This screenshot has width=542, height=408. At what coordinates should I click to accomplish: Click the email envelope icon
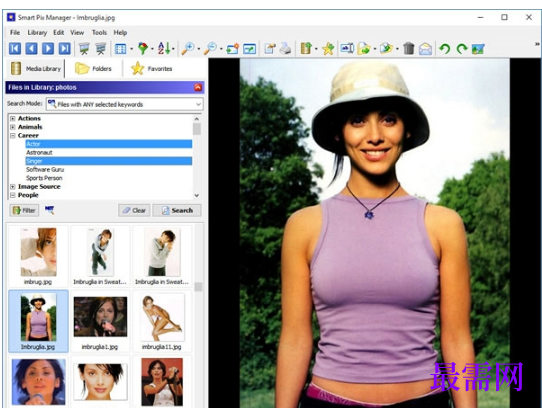click(426, 49)
